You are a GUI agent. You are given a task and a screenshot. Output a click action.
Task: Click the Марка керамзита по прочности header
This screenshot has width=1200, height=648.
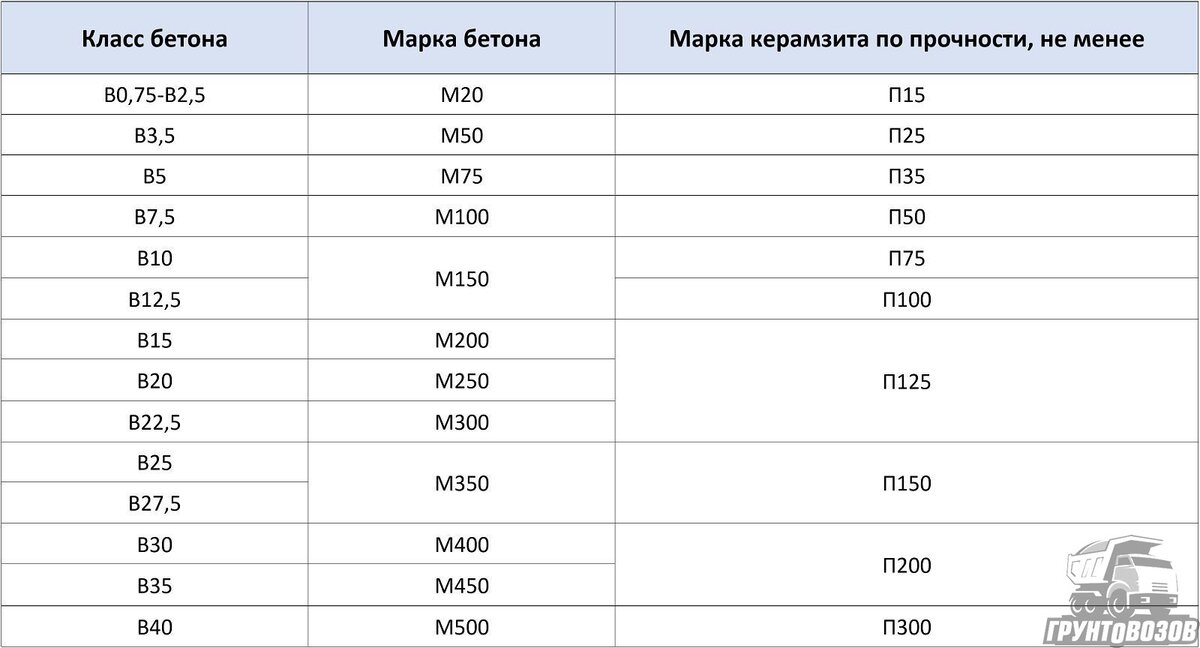[907, 40]
